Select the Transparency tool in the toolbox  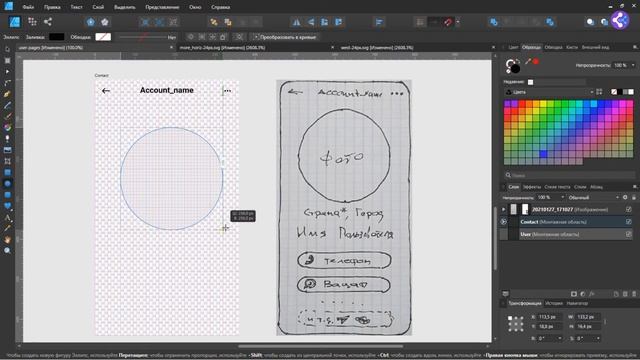[7, 138]
